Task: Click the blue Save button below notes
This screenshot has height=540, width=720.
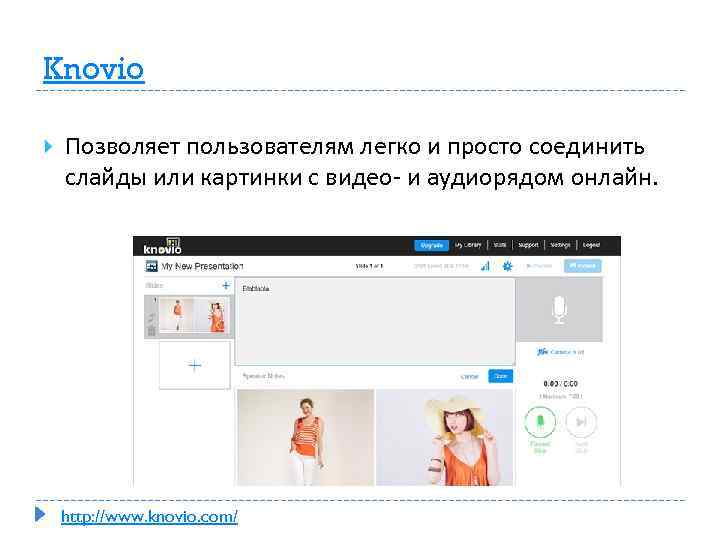Action: pos(501,376)
